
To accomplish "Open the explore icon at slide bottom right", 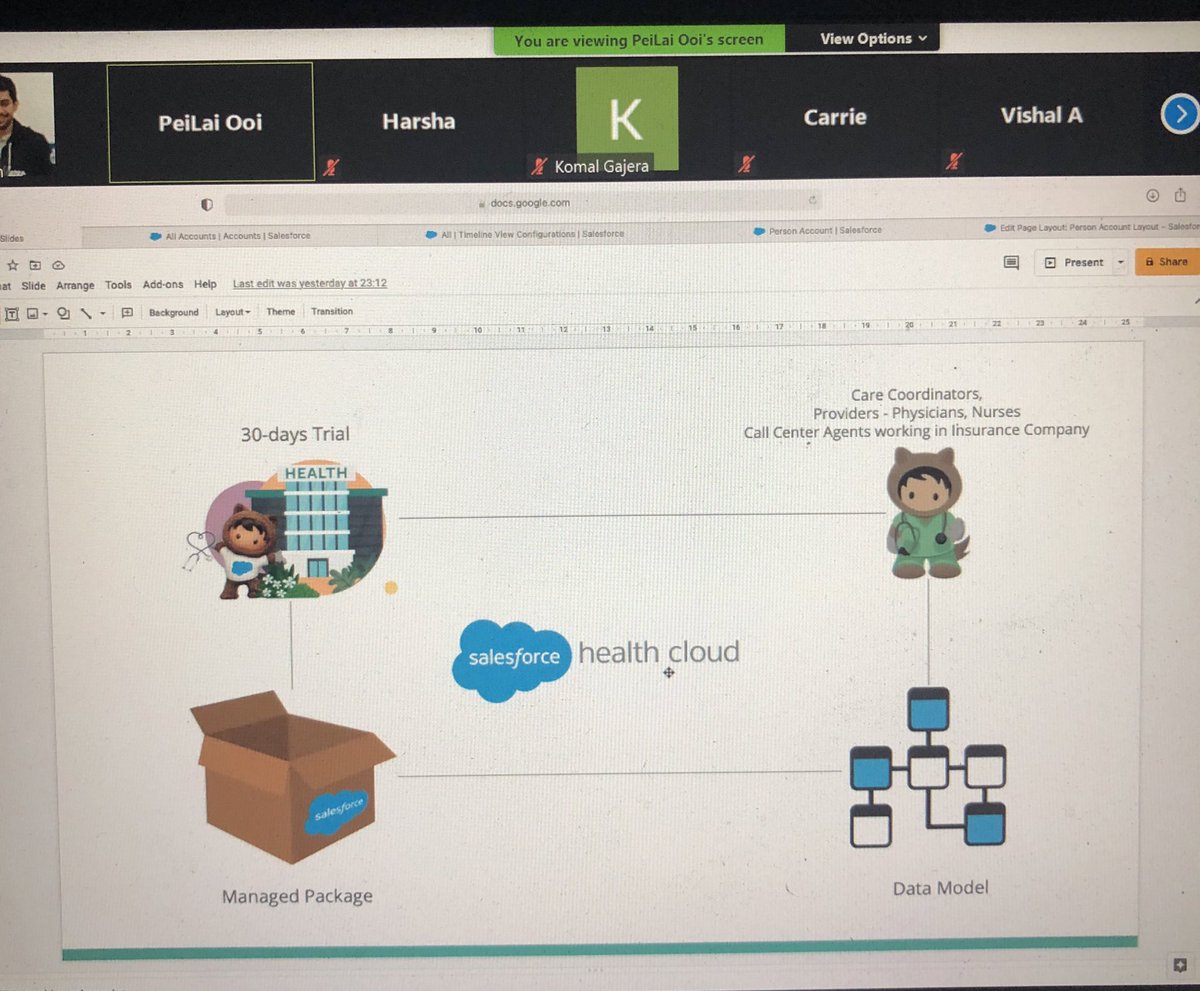I will click(x=1178, y=964).
